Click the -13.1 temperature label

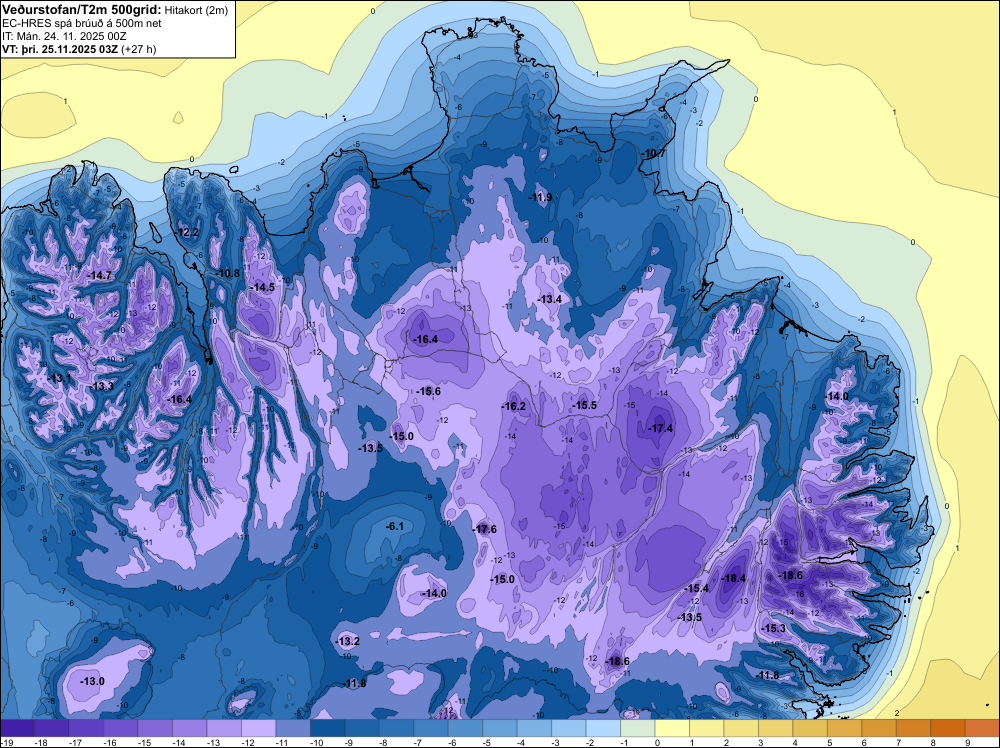pos(59,379)
